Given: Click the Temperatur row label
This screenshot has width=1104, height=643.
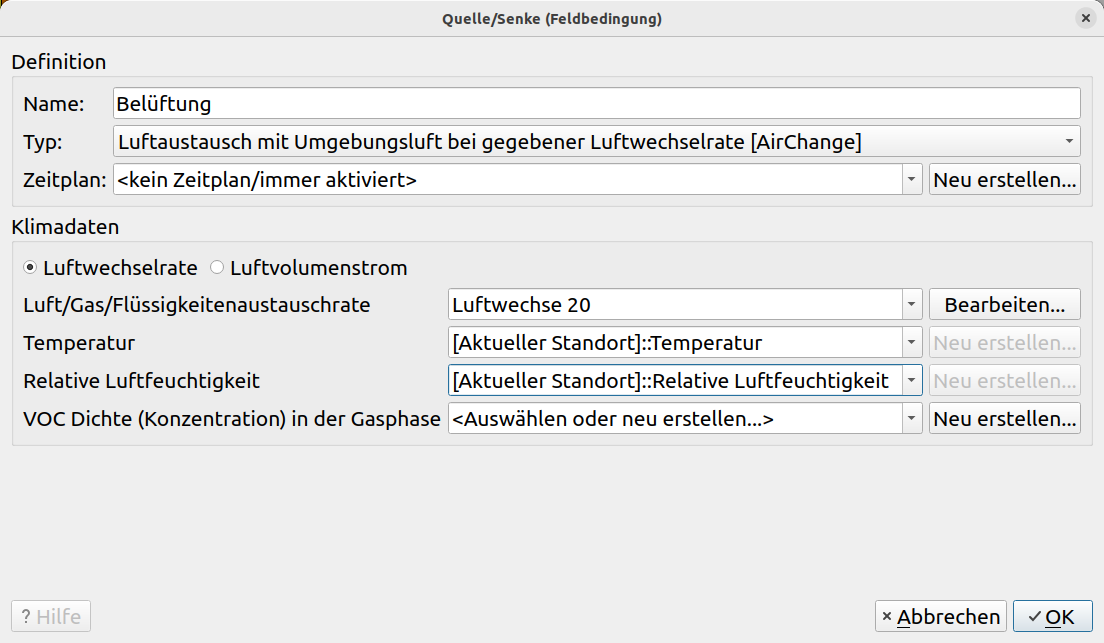Looking at the screenshot, I should pos(79,343).
